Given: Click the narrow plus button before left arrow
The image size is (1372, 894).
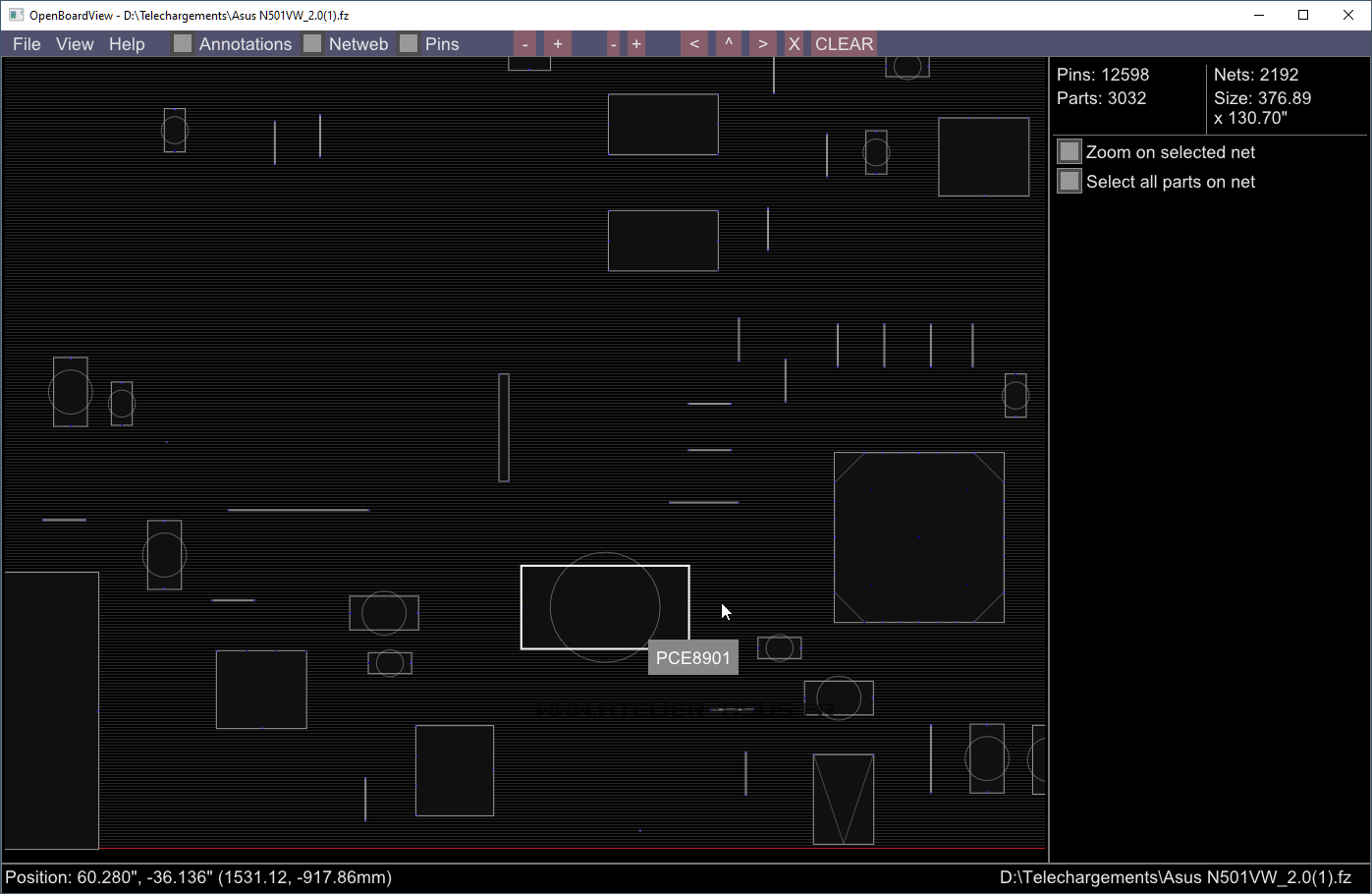Looking at the screenshot, I should tap(636, 44).
